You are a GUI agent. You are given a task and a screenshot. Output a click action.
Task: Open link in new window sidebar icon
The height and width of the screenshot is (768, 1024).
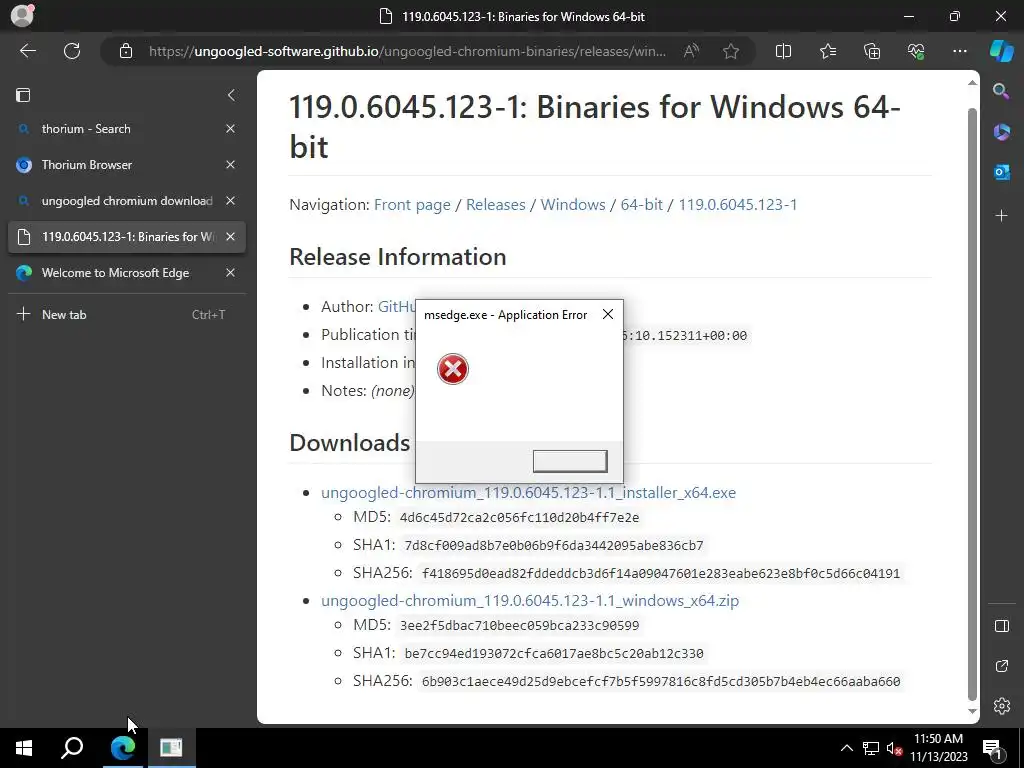click(1001, 666)
